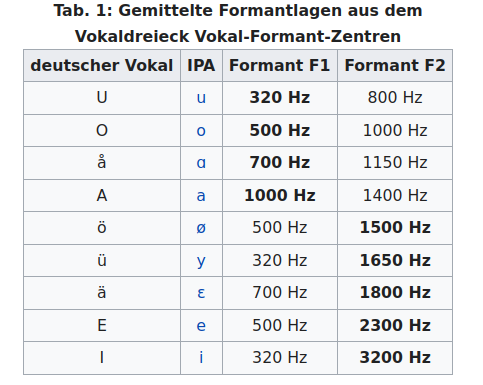Select the vowel cell 'U'

(x=102, y=98)
